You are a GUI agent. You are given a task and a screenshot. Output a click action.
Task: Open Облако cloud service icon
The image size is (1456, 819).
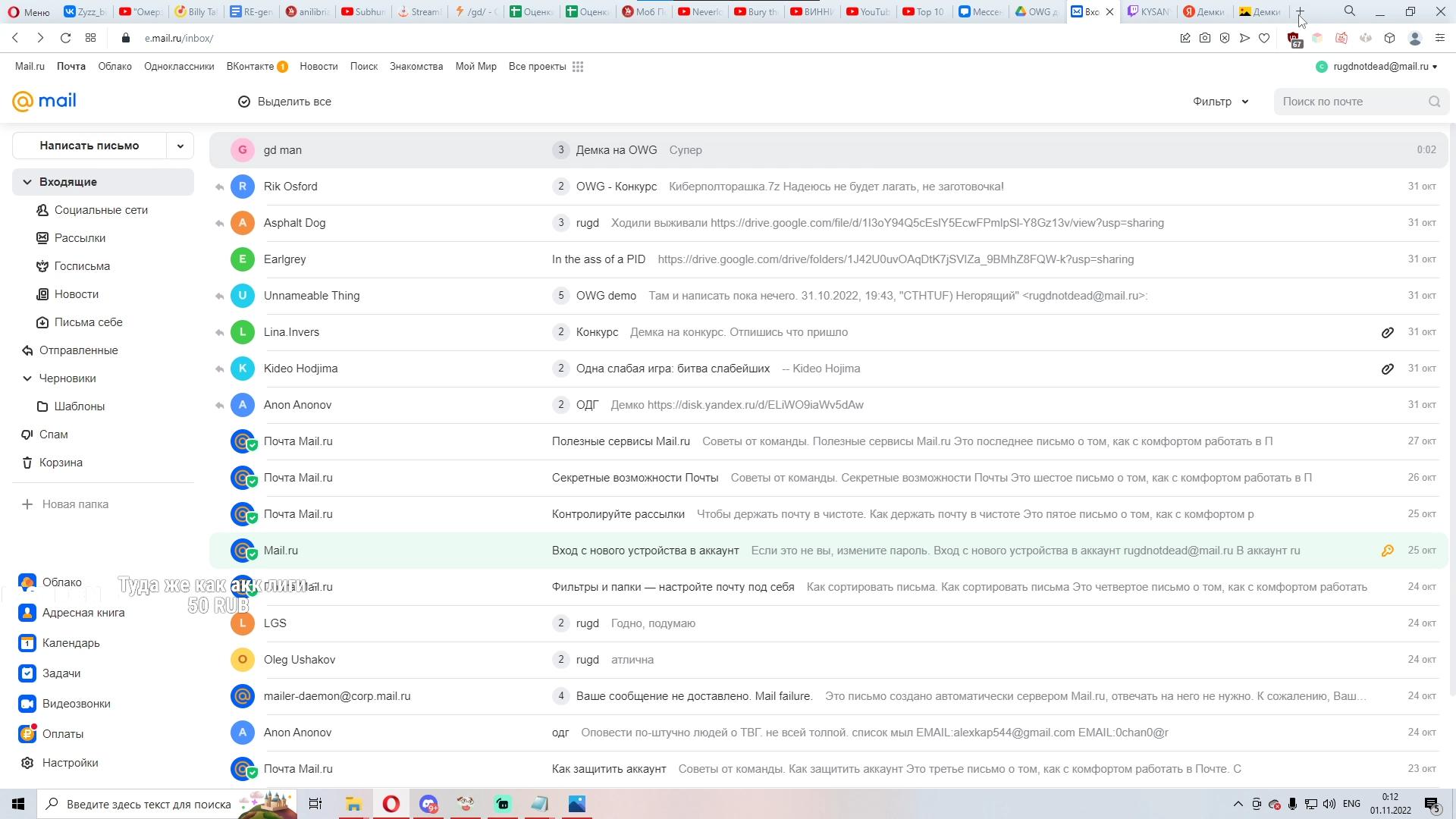point(27,582)
